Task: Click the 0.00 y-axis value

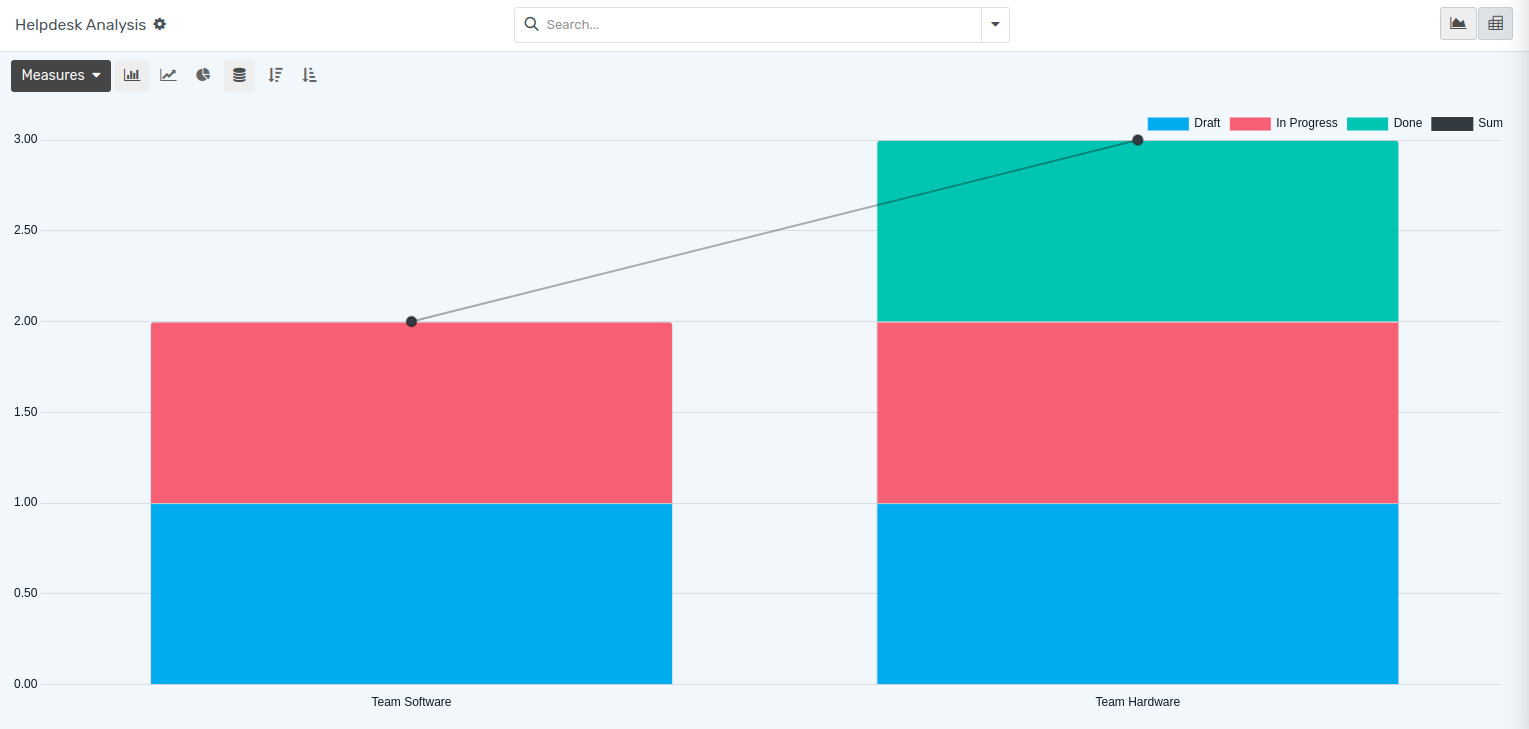Action: (x=26, y=684)
